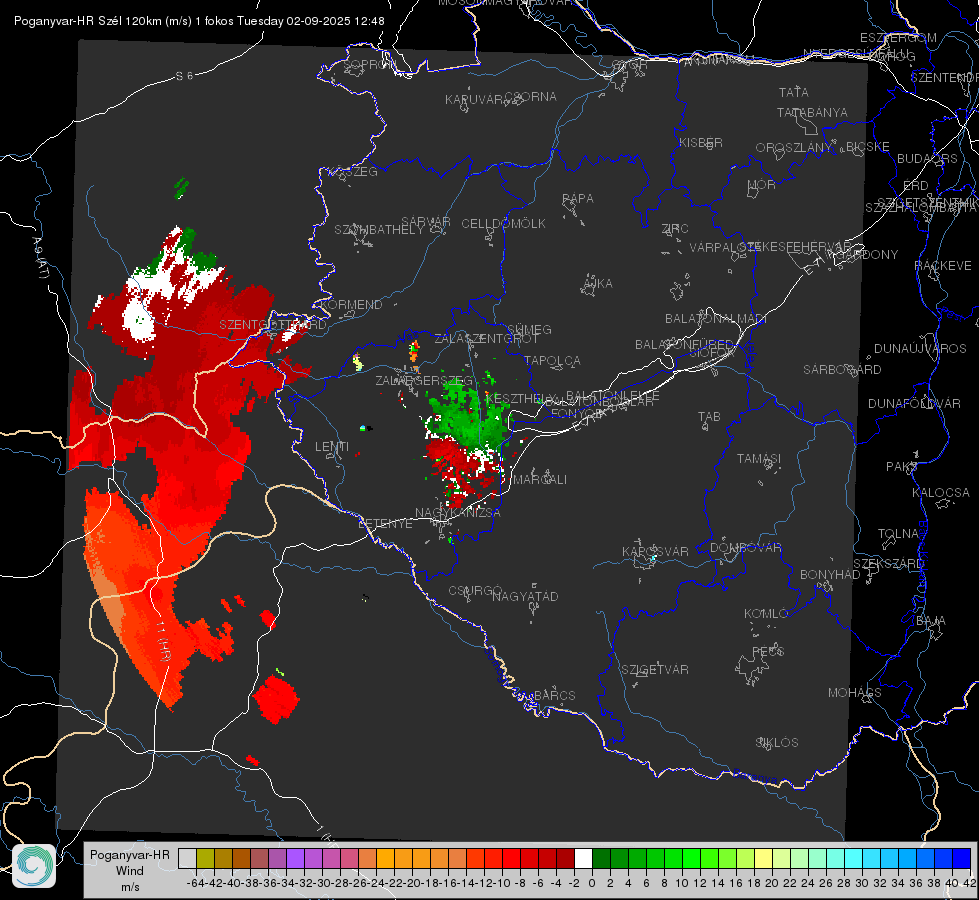Click the KOMLO city label

766,614
